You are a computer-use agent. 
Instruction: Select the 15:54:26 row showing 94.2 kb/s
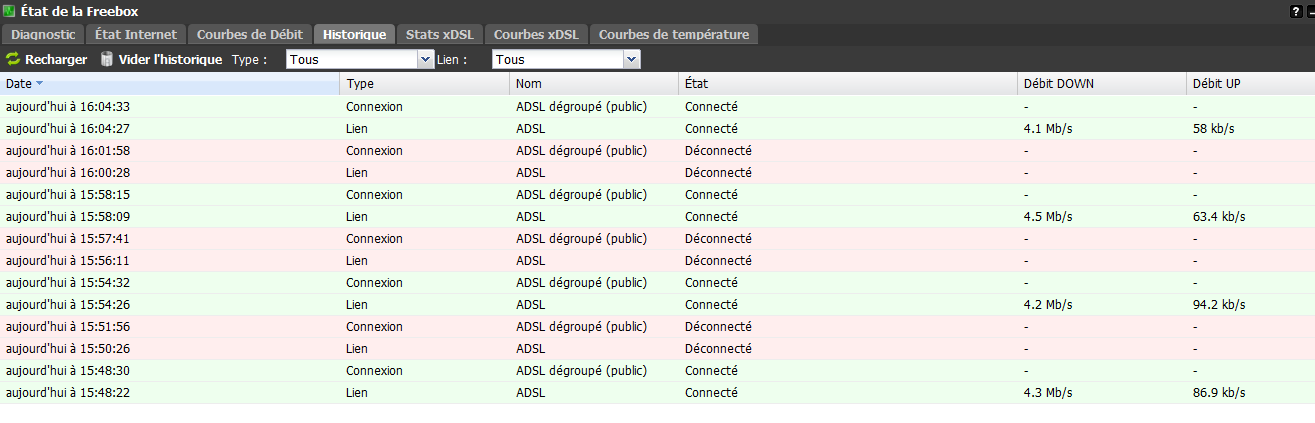tap(657, 304)
